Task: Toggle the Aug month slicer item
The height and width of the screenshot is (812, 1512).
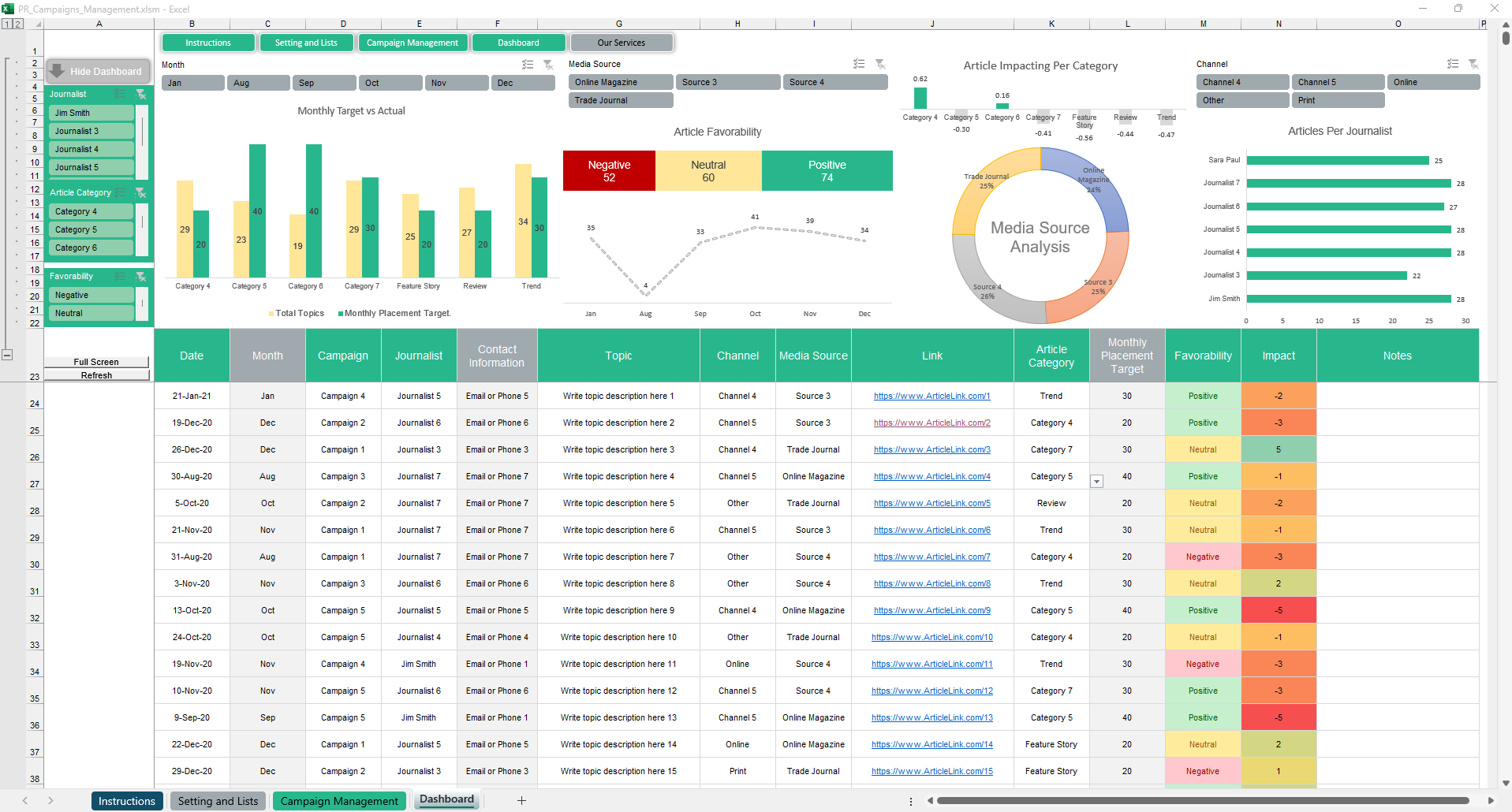Action: (258, 83)
